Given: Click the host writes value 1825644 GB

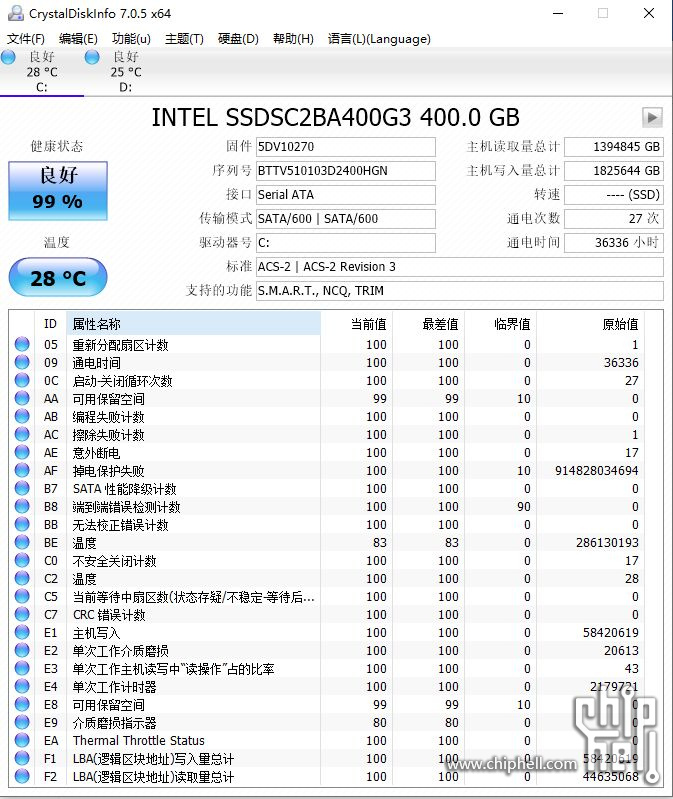Looking at the screenshot, I should [x=614, y=171].
